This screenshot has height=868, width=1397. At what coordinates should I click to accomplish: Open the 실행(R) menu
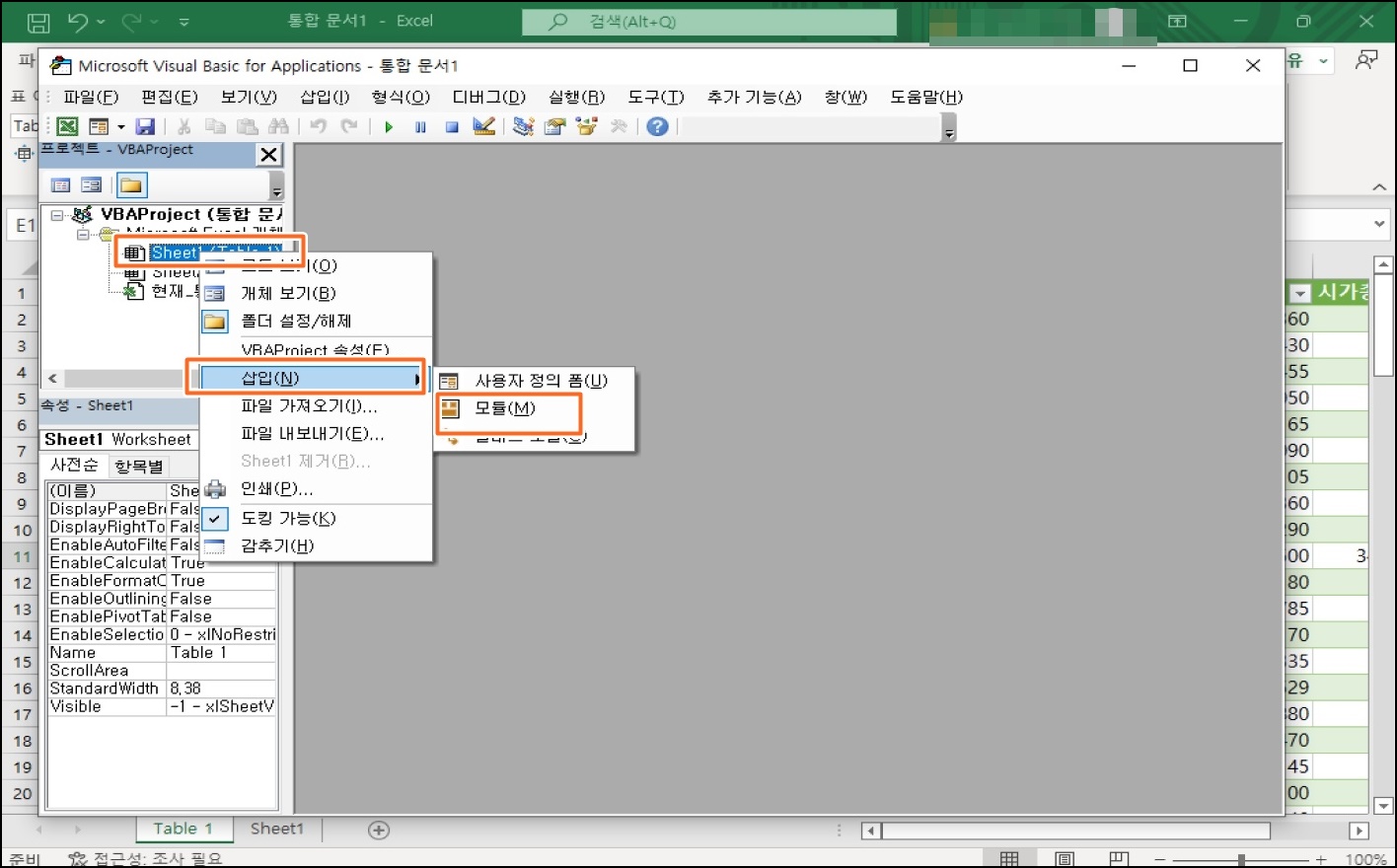point(576,97)
